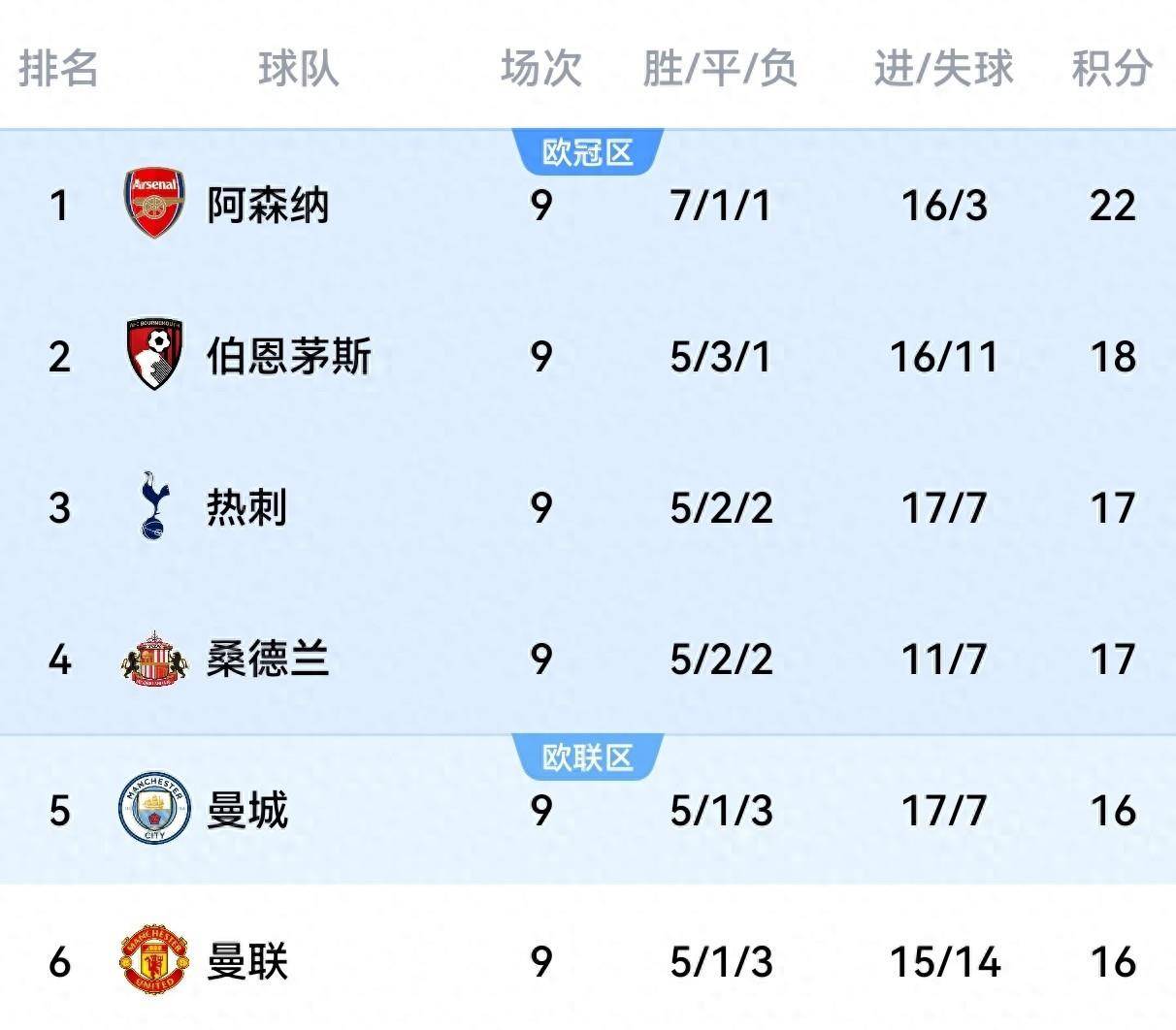Click the Tottenham Hotspur cockerel logo

(153, 506)
